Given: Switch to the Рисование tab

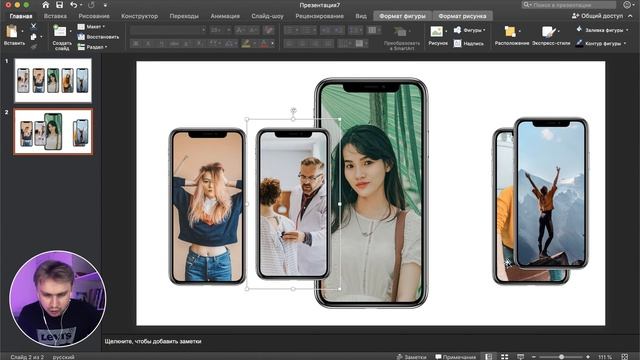Looking at the screenshot, I should [x=94, y=16].
